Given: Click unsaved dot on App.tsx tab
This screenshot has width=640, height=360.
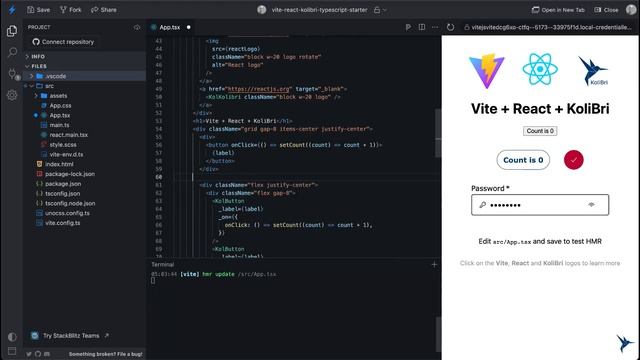Looking at the screenshot, I should pos(189,27).
